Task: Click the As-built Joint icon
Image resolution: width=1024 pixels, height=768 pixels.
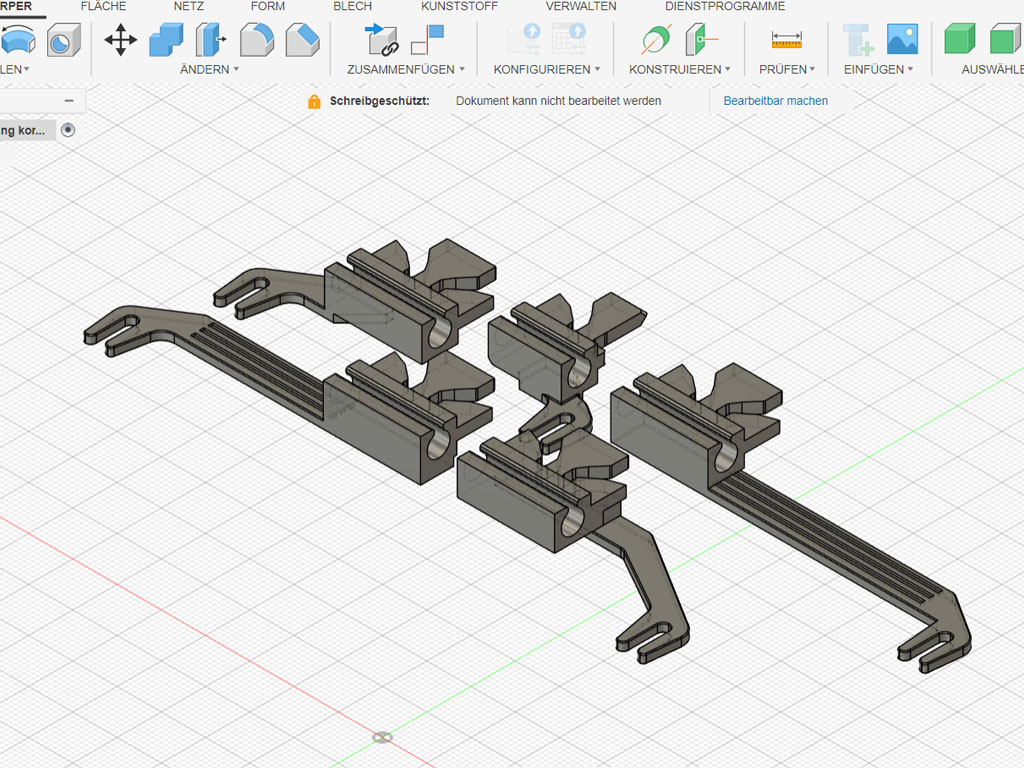Action: (x=428, y=40)
